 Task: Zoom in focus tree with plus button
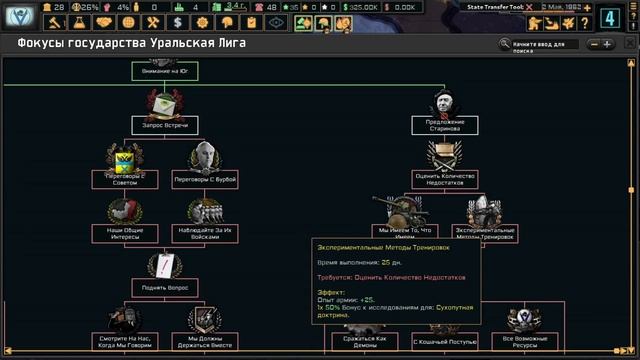click(607, 44)
